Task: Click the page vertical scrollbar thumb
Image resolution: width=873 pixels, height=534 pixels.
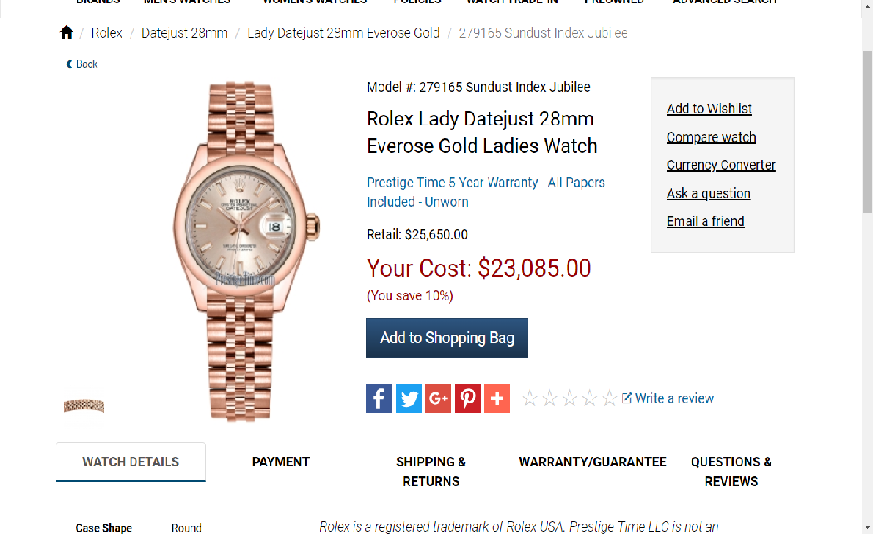Action: pos(867,131)
